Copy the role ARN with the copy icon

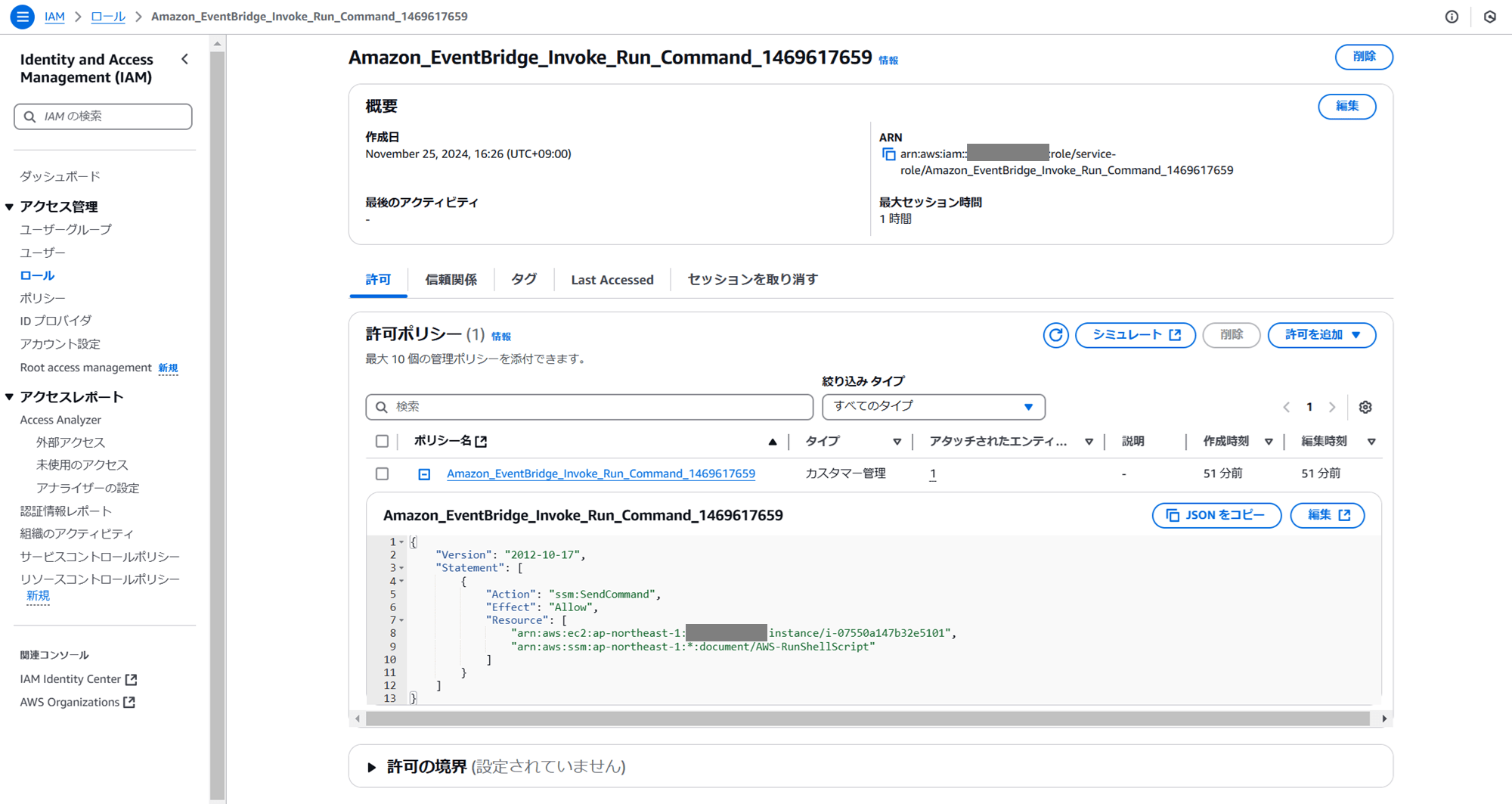[888, 154]
